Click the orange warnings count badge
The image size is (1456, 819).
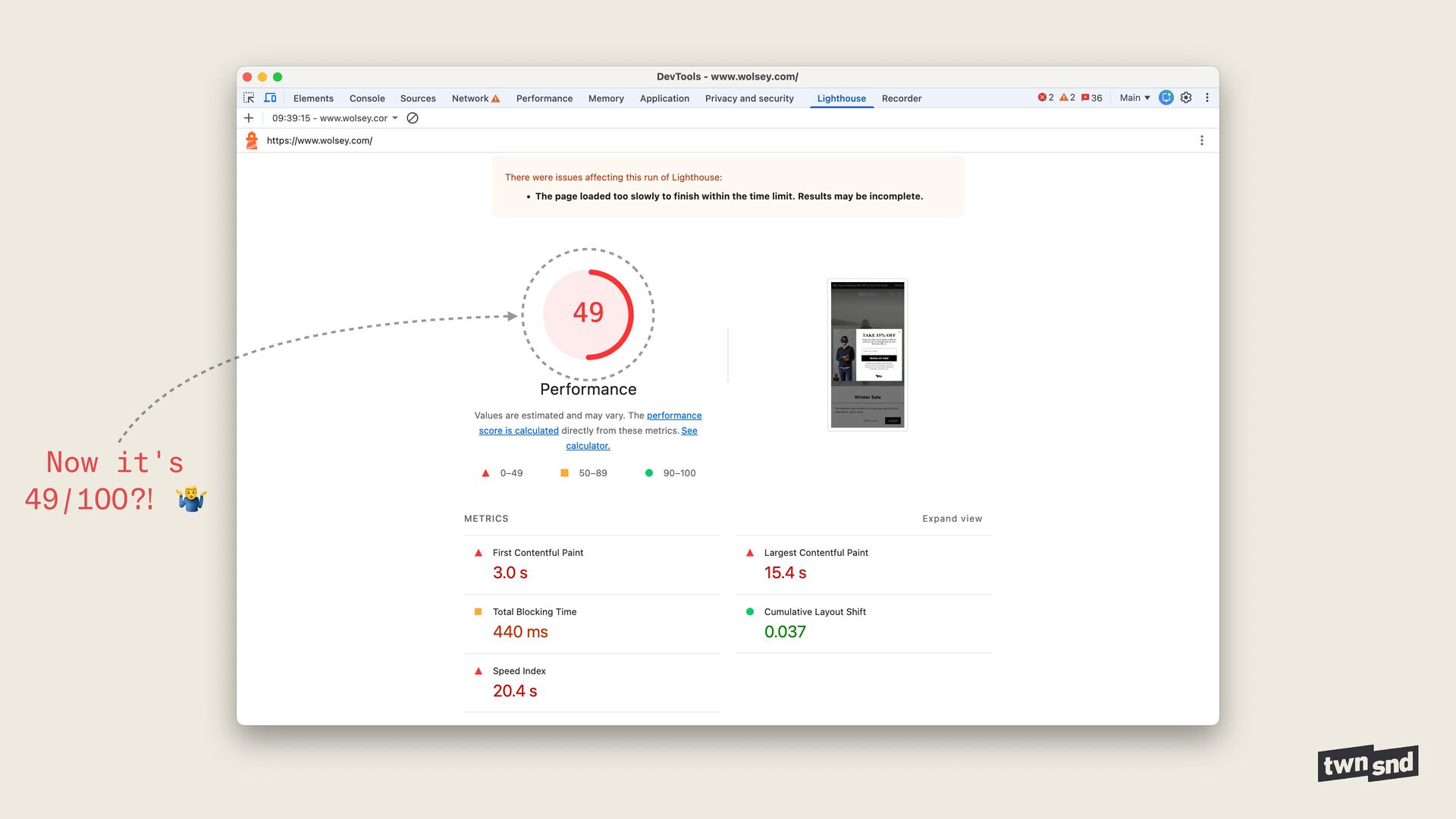point(1067,98)
